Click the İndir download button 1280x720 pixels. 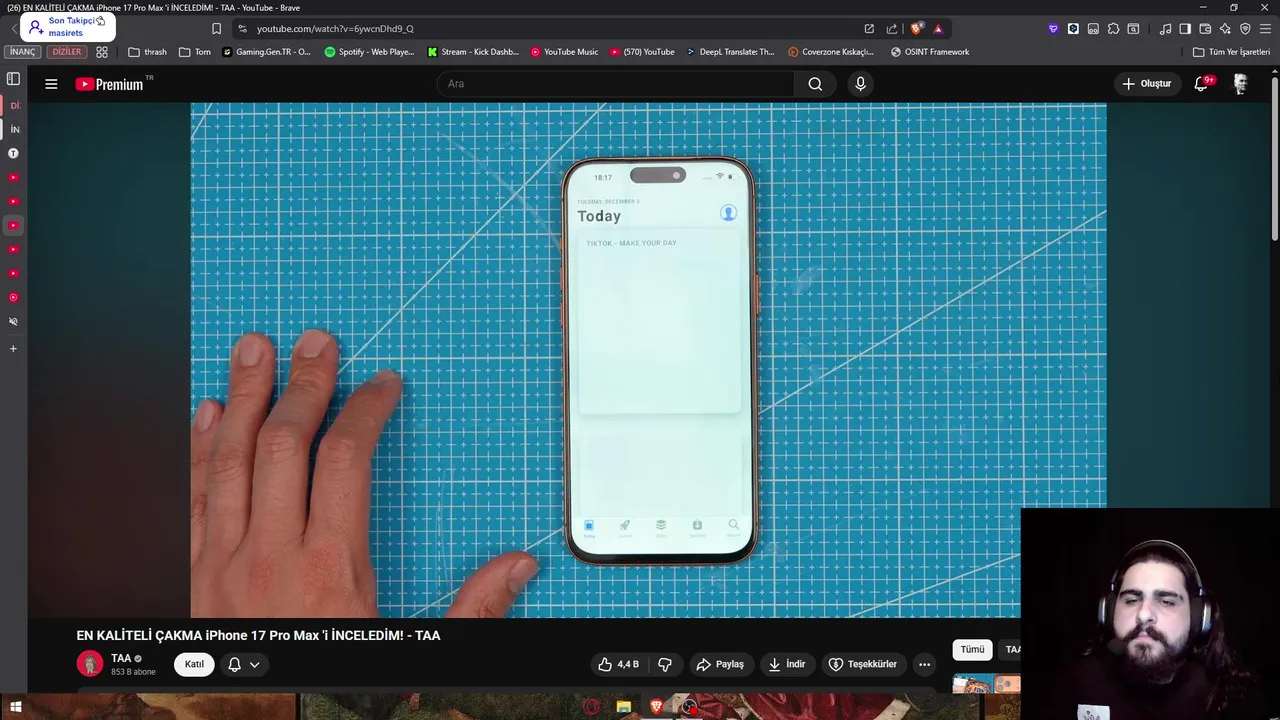(x=786, y=664)
